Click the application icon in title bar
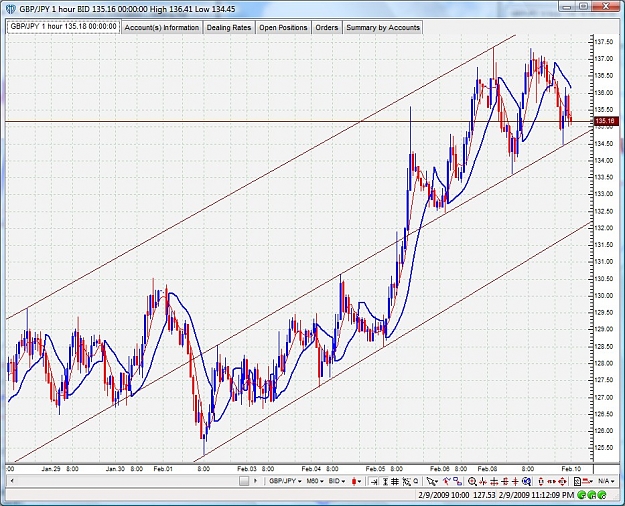 (11, 9)
